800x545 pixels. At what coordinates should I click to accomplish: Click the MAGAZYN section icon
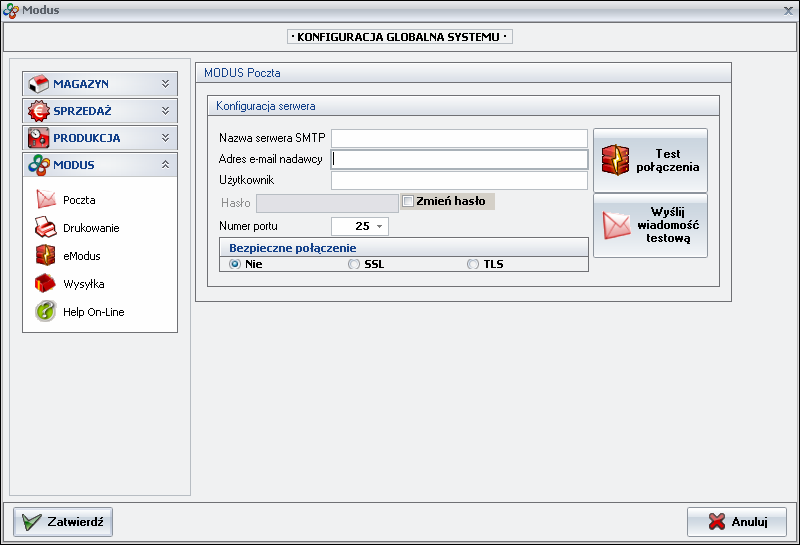[38, 84]
